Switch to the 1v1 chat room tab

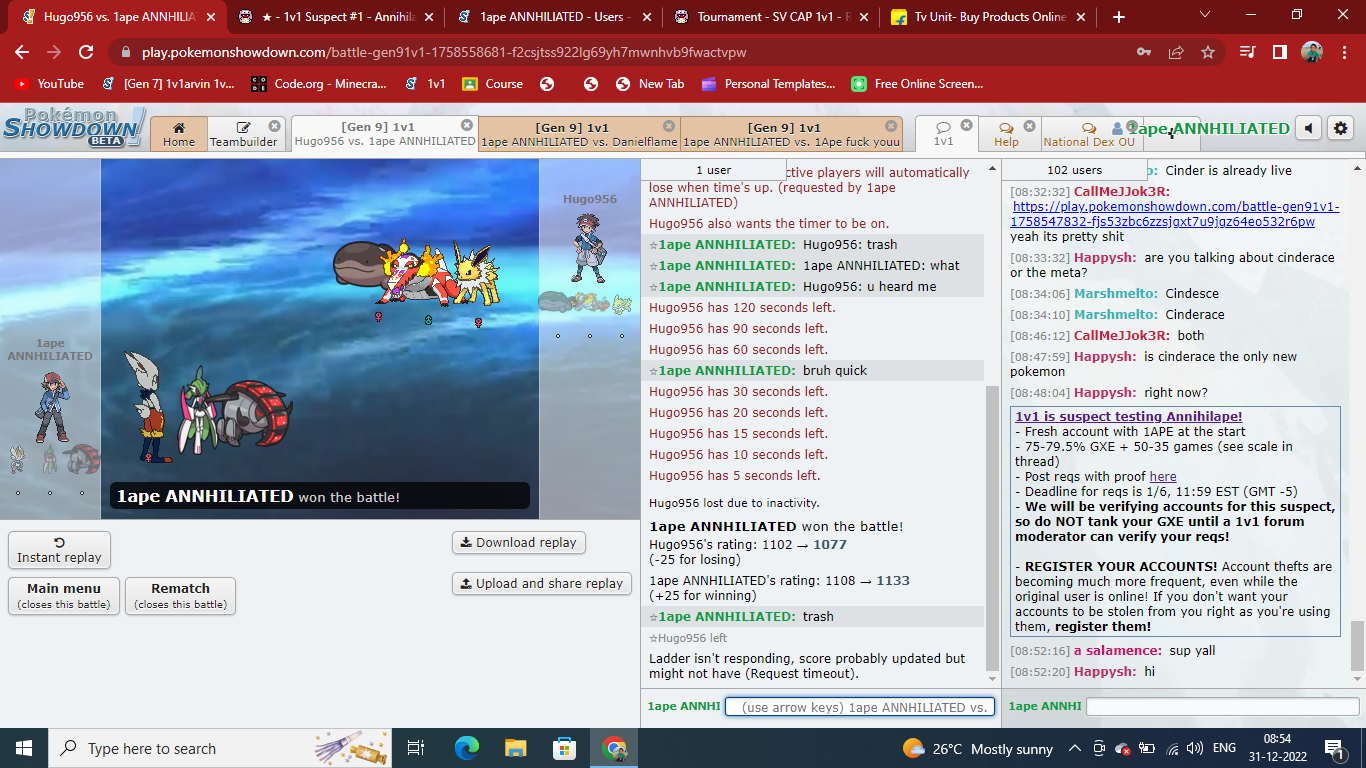coord(943,134)
